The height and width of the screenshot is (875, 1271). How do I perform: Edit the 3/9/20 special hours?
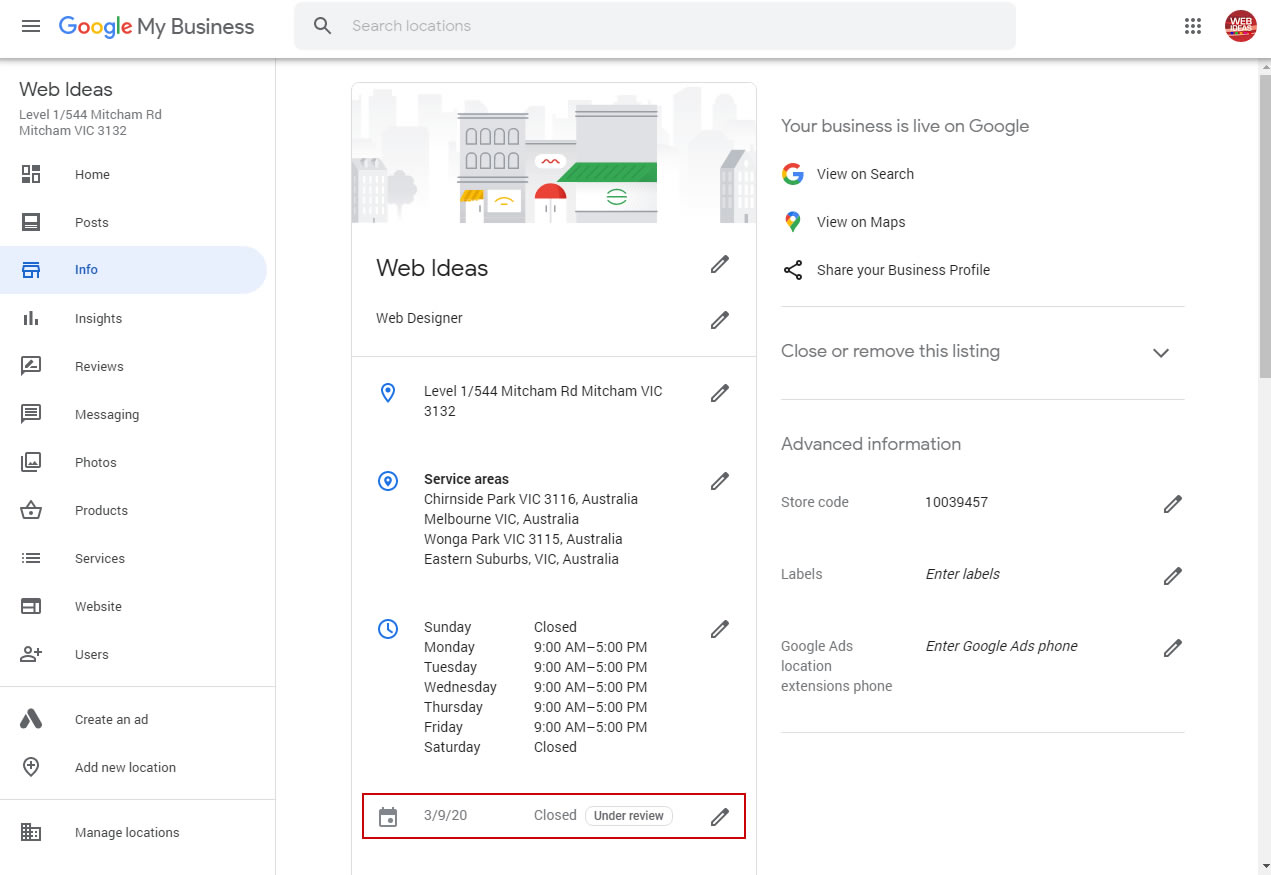[719, 817]
